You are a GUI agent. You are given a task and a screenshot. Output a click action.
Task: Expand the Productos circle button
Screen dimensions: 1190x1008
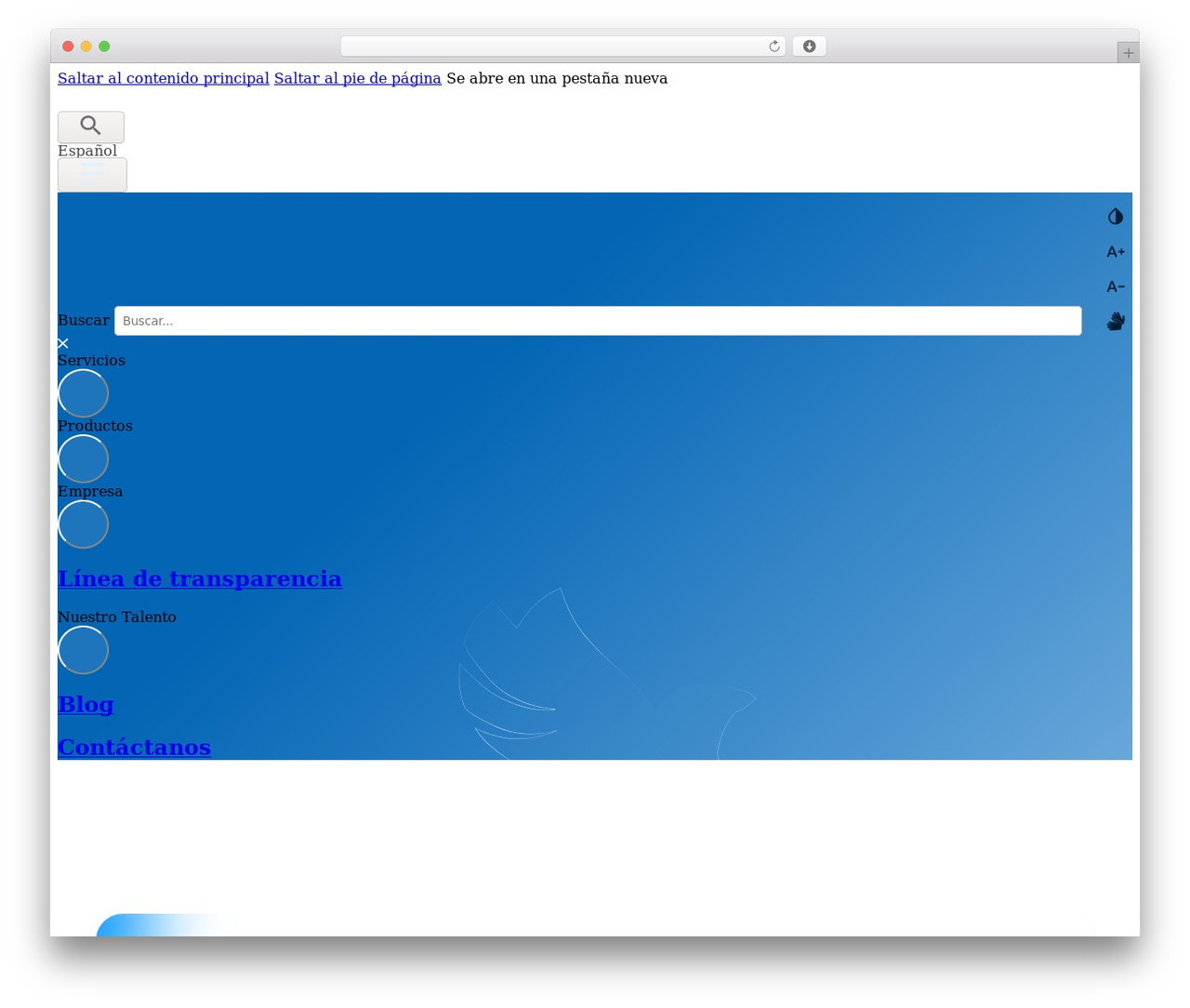point(84,459)
